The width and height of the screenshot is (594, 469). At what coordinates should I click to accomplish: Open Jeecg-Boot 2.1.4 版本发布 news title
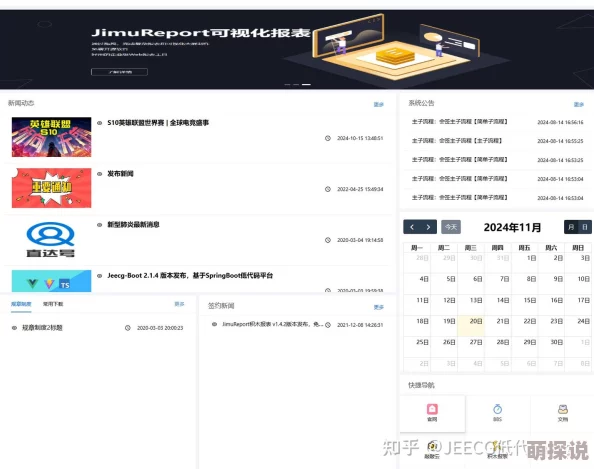tap(190, 276)
